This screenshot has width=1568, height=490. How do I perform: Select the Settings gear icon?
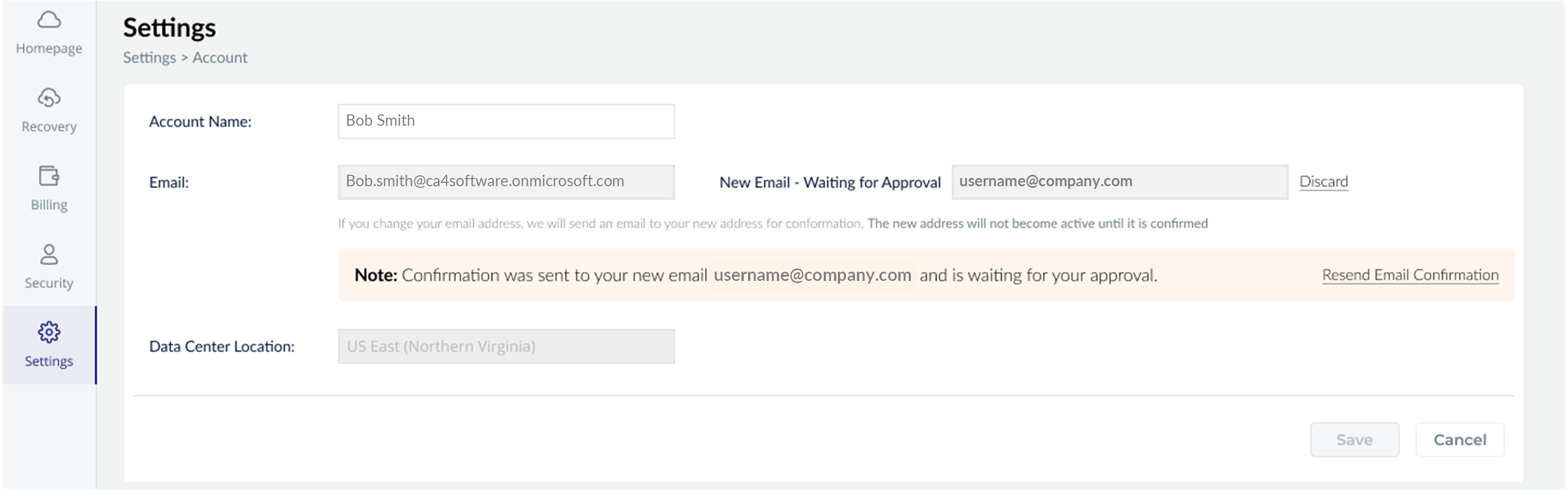click(48, 332)
